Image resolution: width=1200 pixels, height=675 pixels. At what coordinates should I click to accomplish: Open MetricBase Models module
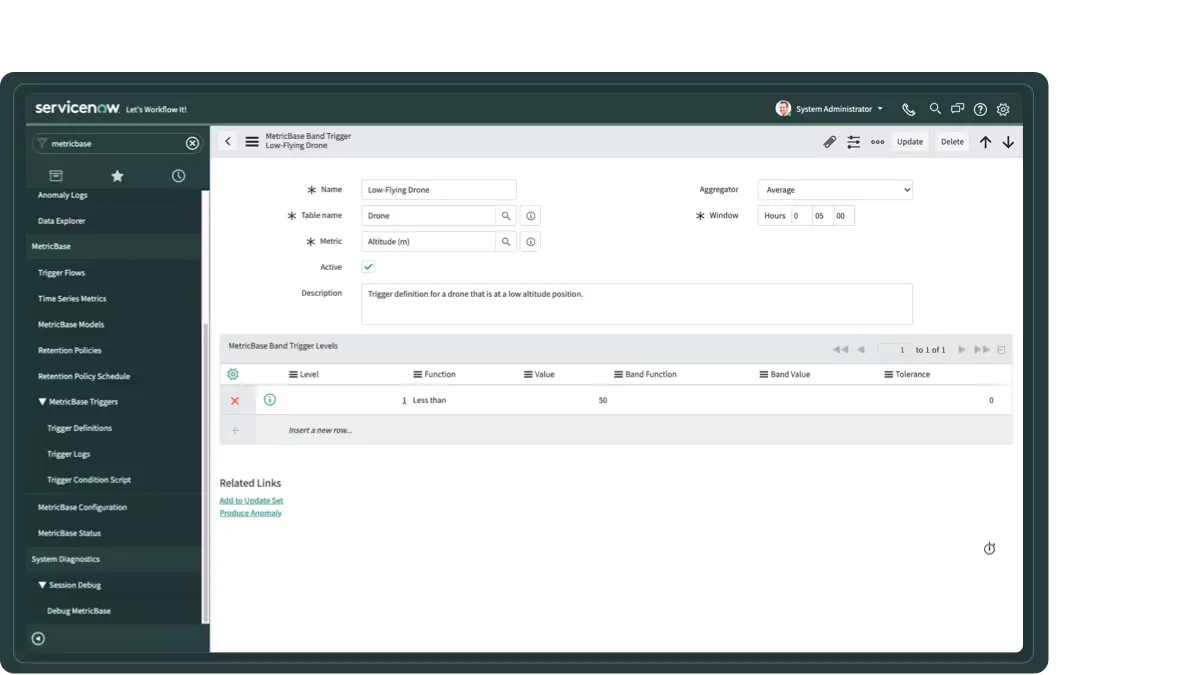coord(71,324)
